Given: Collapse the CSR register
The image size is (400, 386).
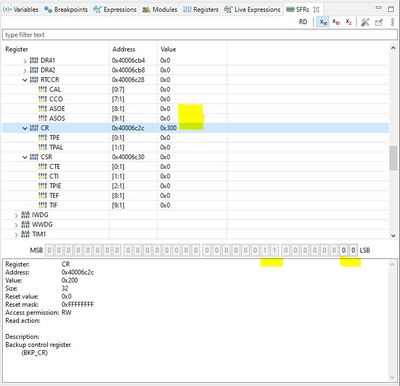Looking at the screenshot, I should click(25, 157).
